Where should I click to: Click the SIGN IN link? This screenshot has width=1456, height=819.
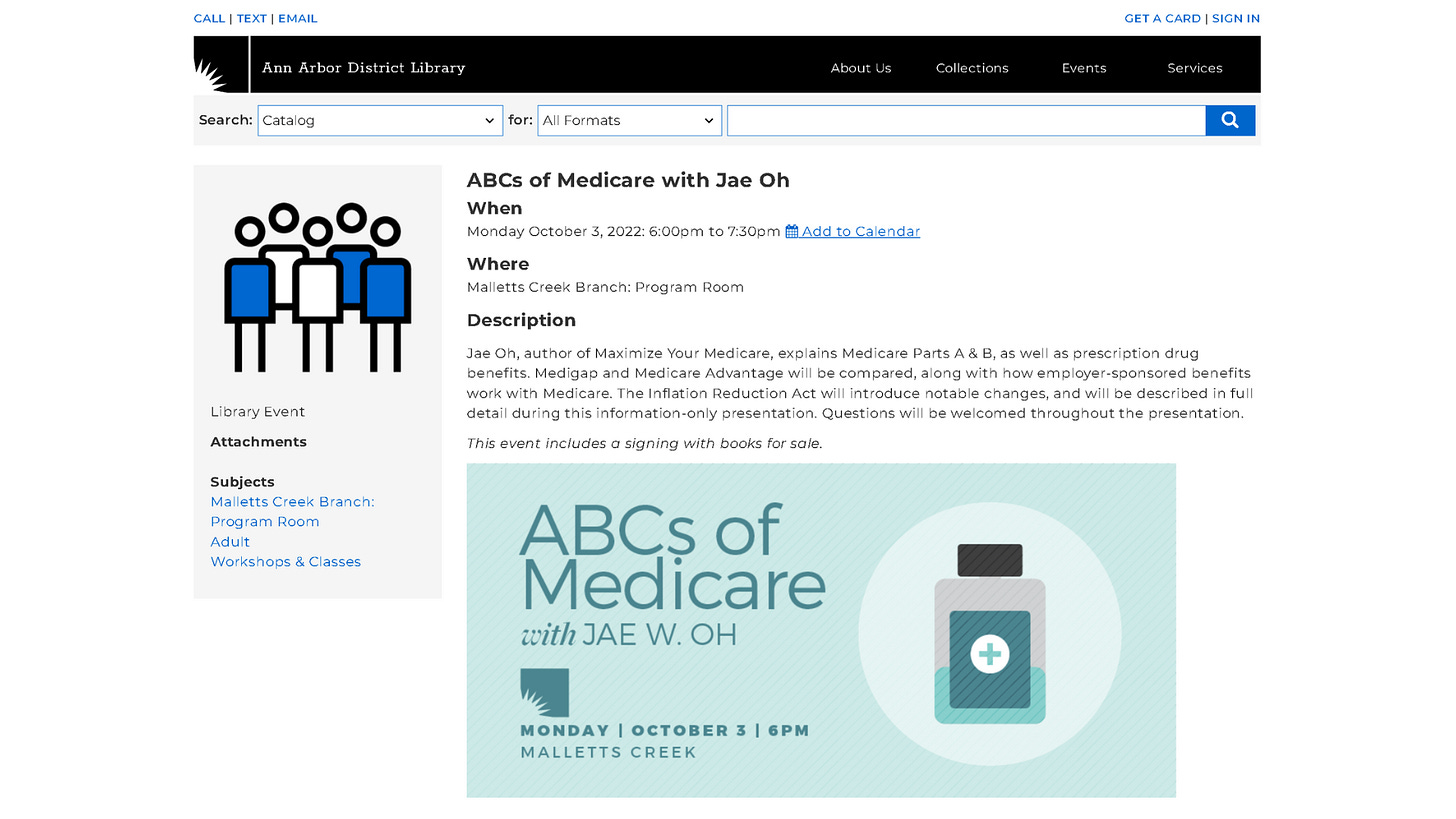(1236, 18)
